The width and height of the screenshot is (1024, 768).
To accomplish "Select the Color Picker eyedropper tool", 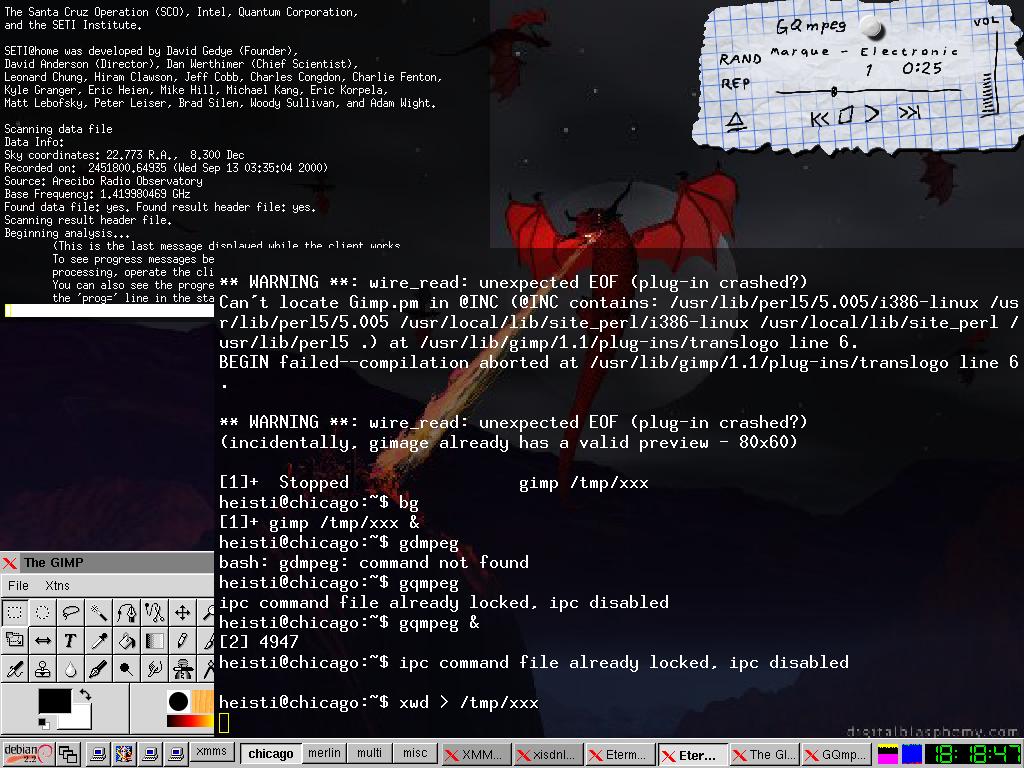I will (98, 640).
